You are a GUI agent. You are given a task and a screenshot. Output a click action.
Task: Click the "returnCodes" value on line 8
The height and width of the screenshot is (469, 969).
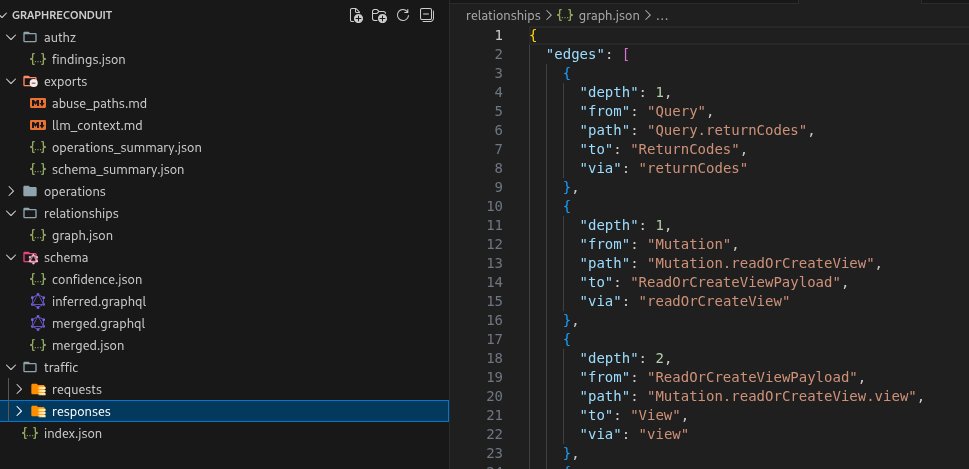pyautogui.click(x=693, y=168)
